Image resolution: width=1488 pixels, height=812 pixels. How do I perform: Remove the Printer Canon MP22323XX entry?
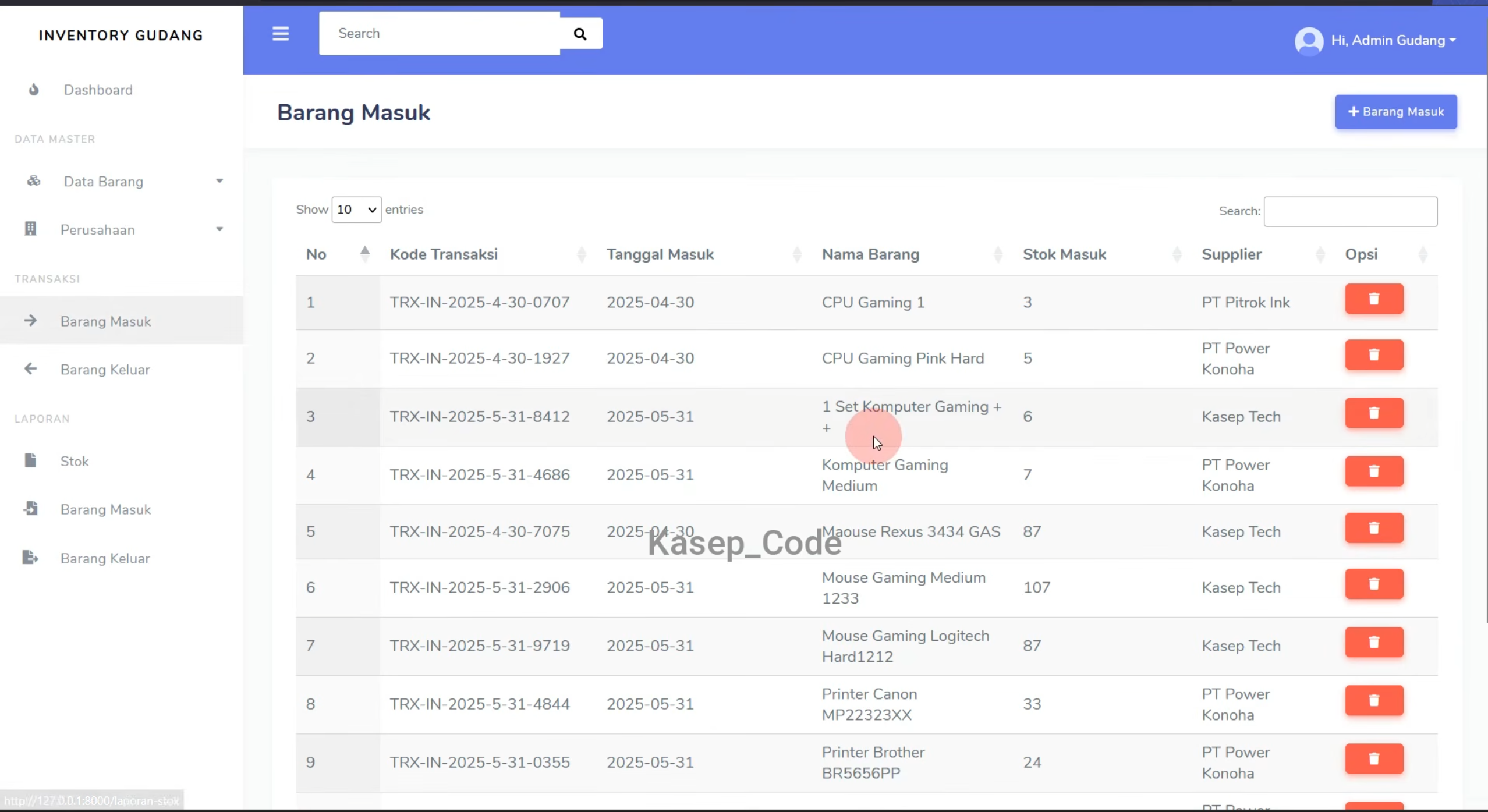1374,700
